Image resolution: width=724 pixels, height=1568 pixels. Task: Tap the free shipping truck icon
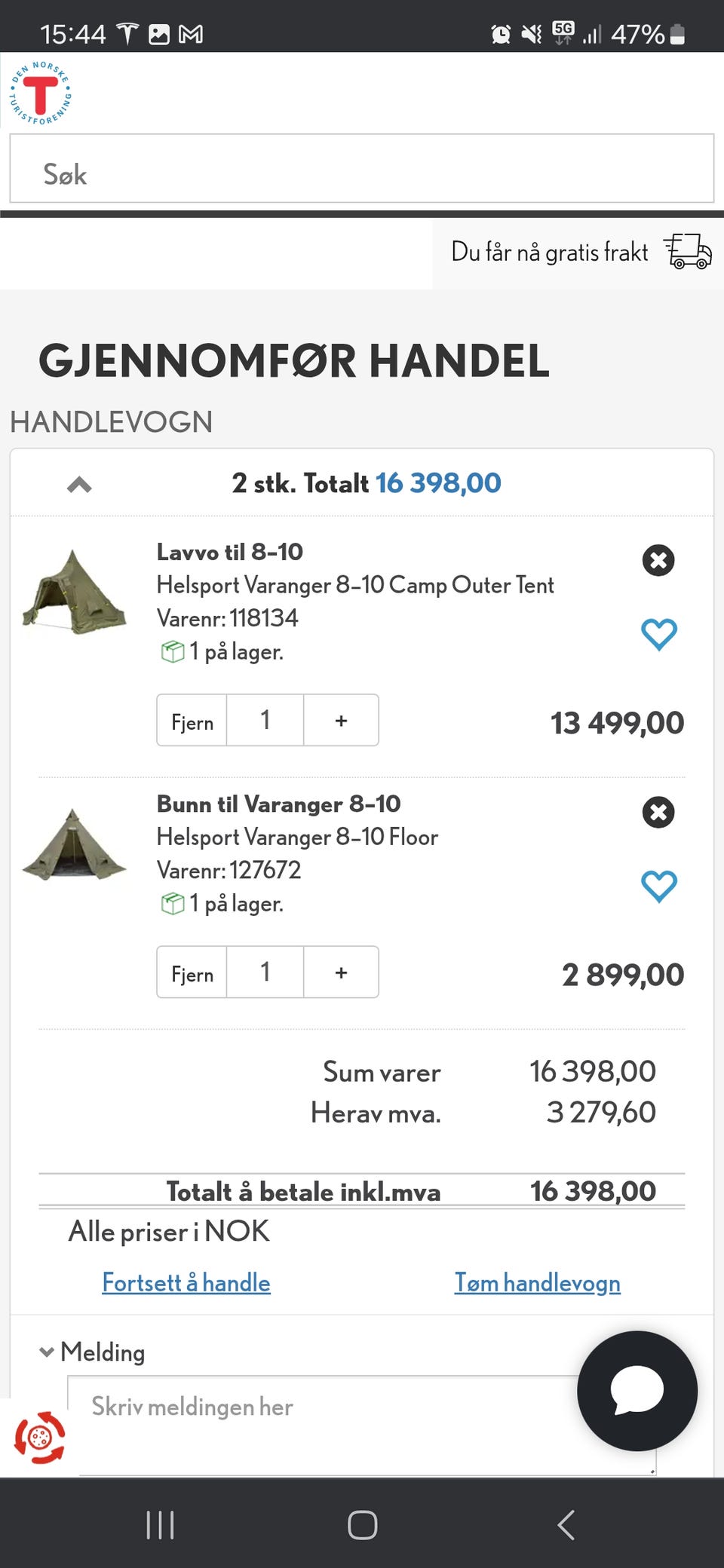(687, 251)
